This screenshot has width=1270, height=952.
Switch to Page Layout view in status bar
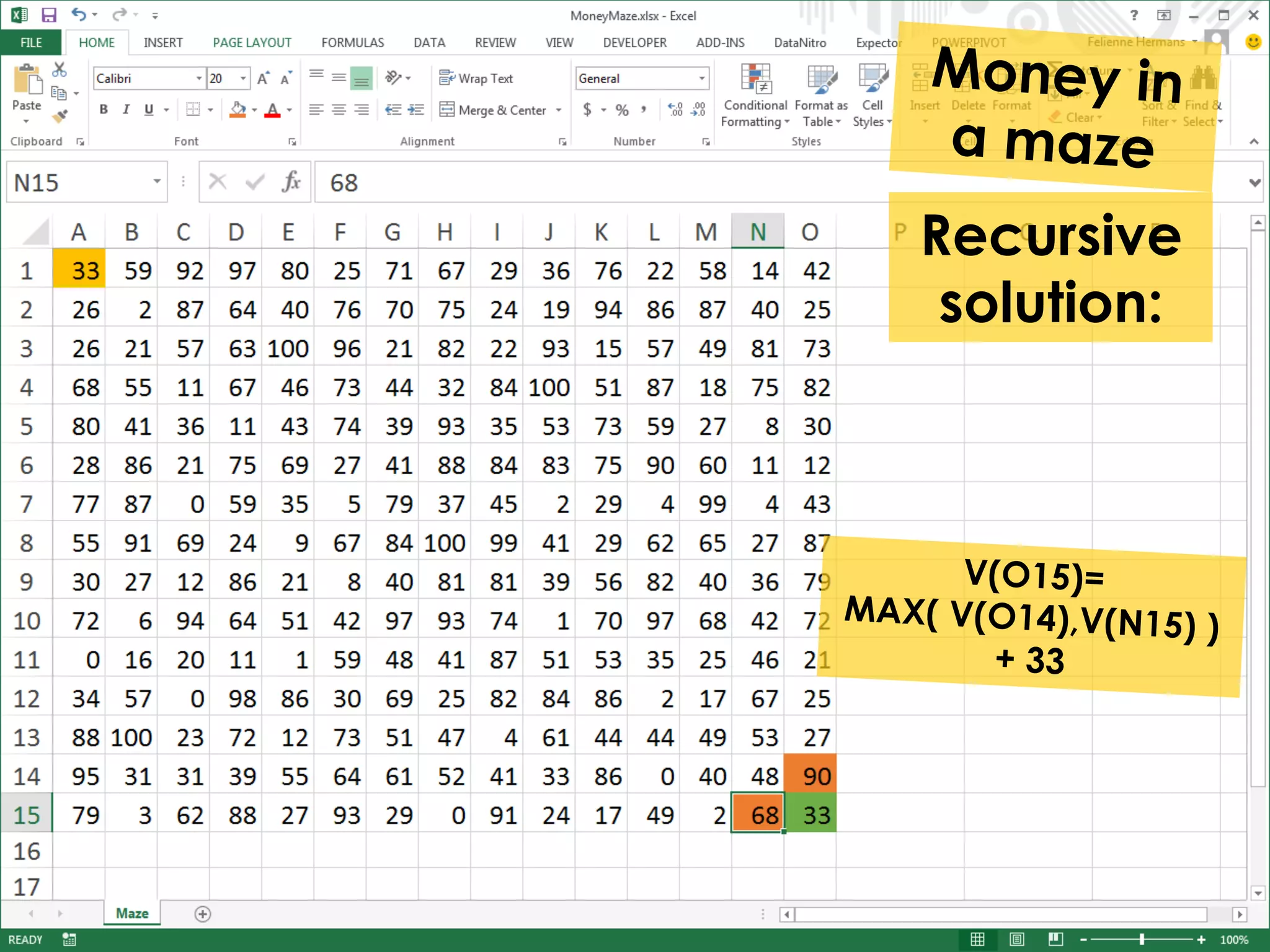pyautogui.click(x=1017, y=940)
